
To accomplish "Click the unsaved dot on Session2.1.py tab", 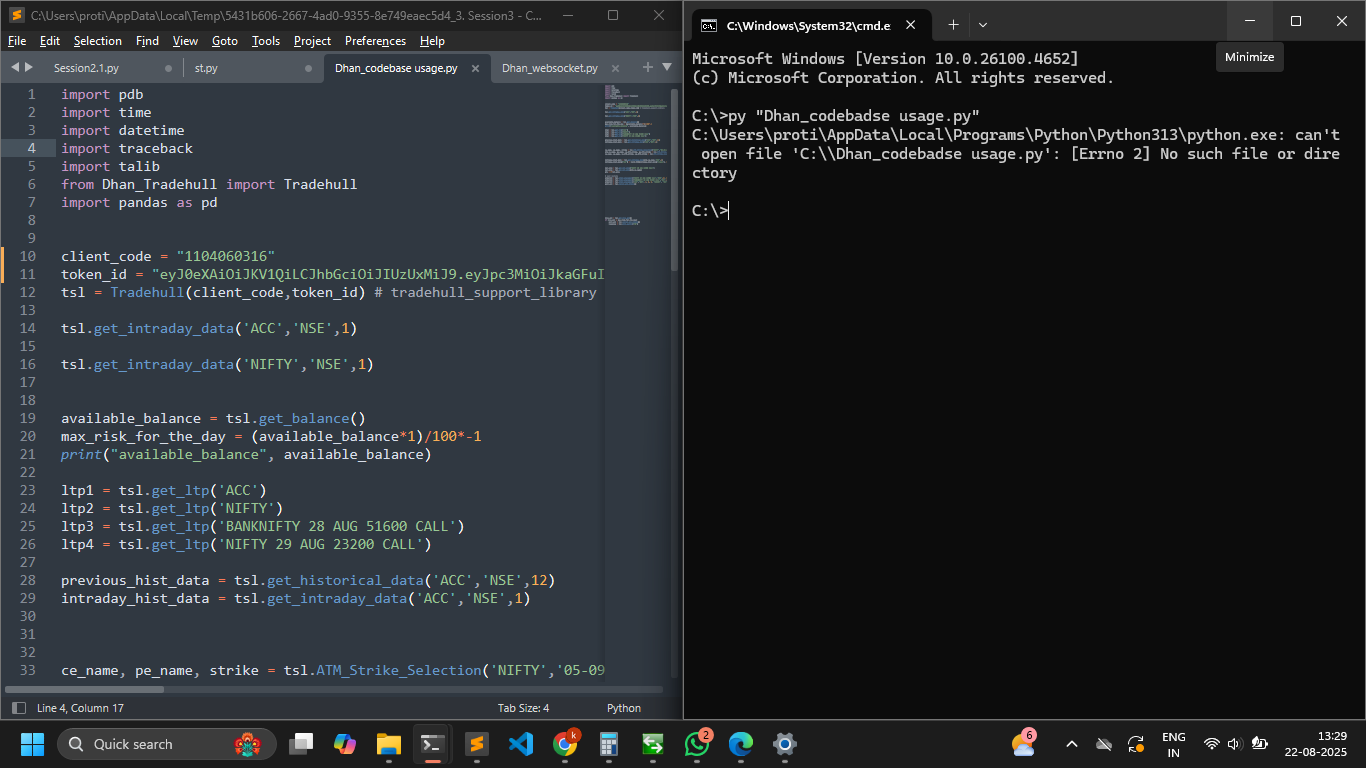I will pyautogui.click(x=168, y=68).
